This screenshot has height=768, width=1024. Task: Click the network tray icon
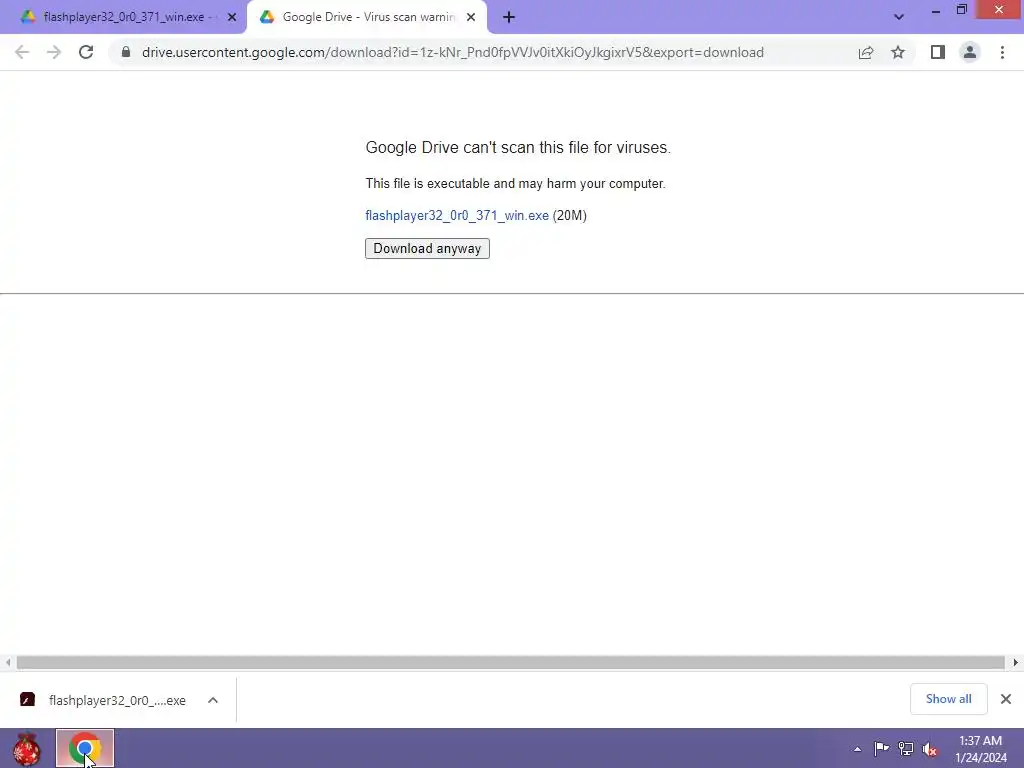[906, 748]
